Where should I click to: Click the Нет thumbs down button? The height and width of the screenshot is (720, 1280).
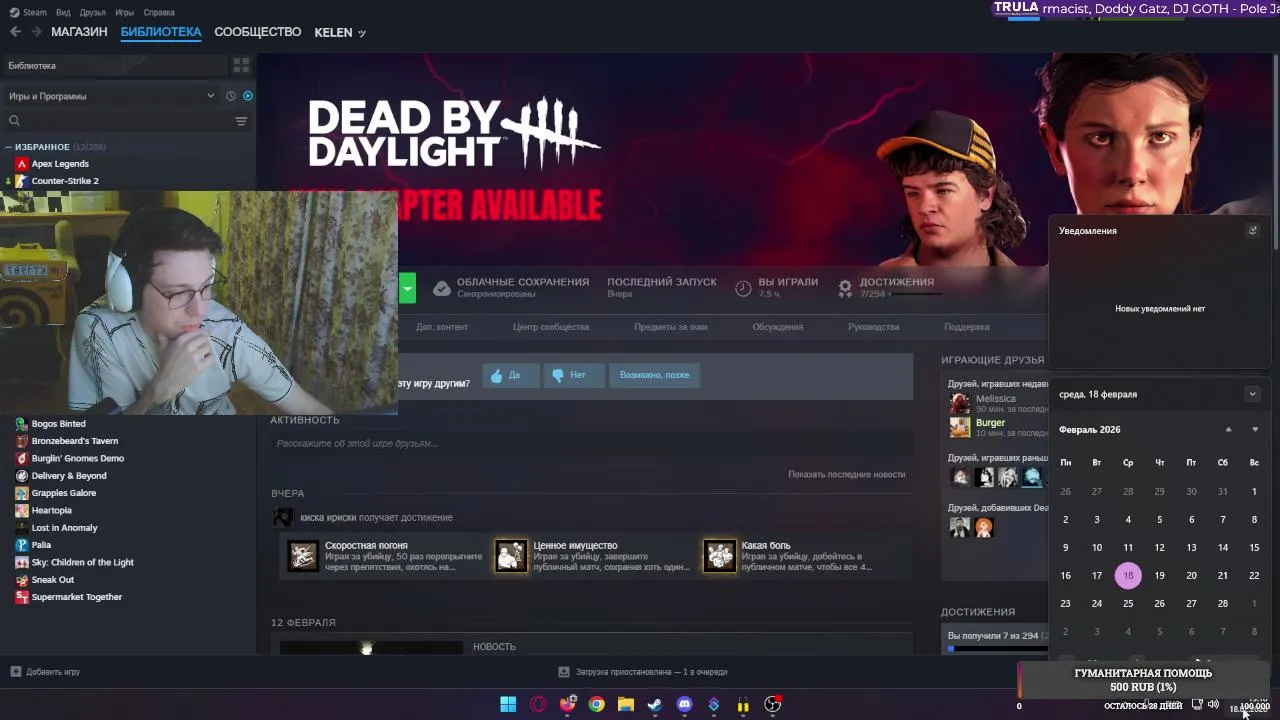click(x=574, y=375)
